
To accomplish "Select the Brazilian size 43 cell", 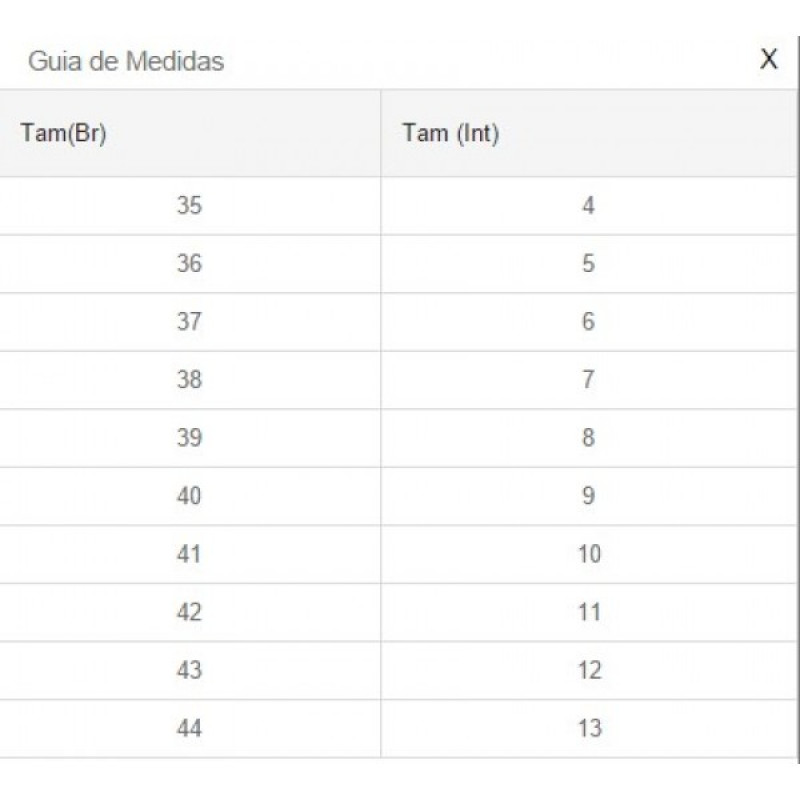I will [189, 670].
